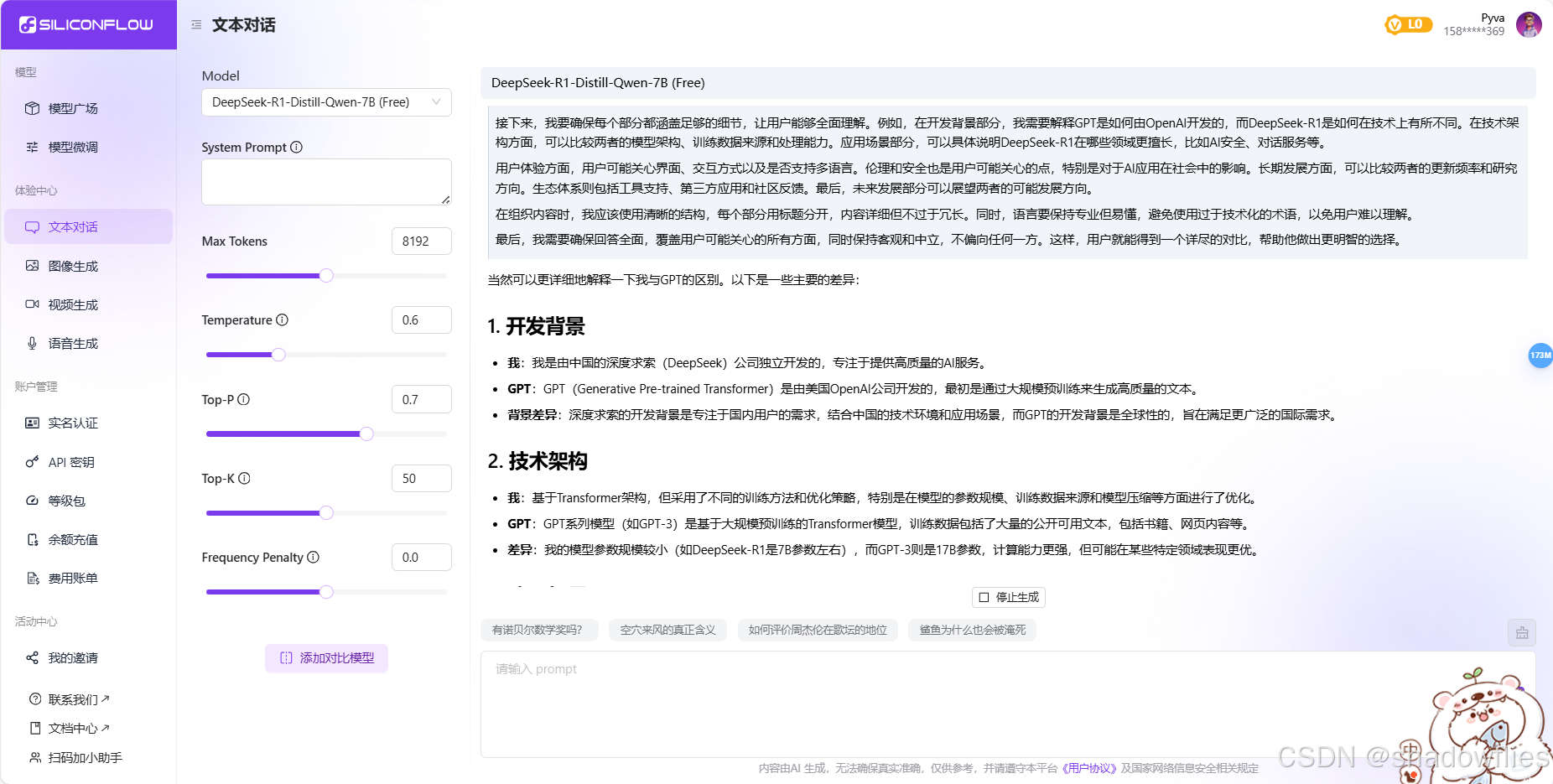Click the DeepSeek-R1-Distill-Qwen-7B (Free) chat header
This screenshot has width=1553, height=784.
(1008, 83)
